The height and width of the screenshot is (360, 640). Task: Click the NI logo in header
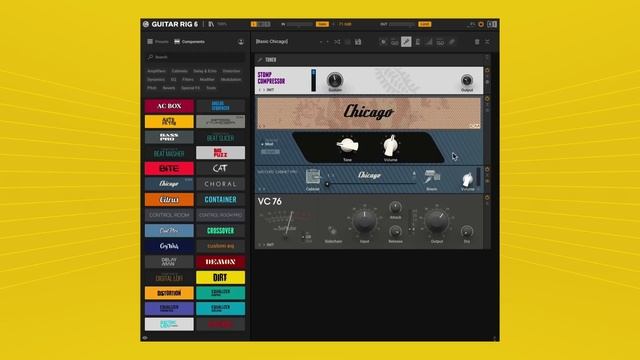tap(492, 24)
